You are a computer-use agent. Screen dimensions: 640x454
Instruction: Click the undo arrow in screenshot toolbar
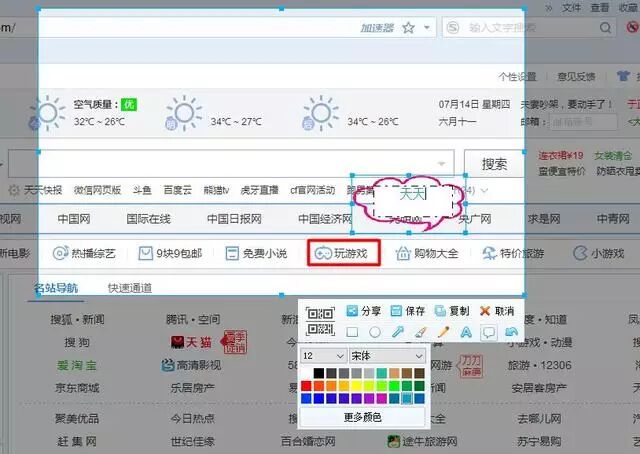(x=511, y=332)
